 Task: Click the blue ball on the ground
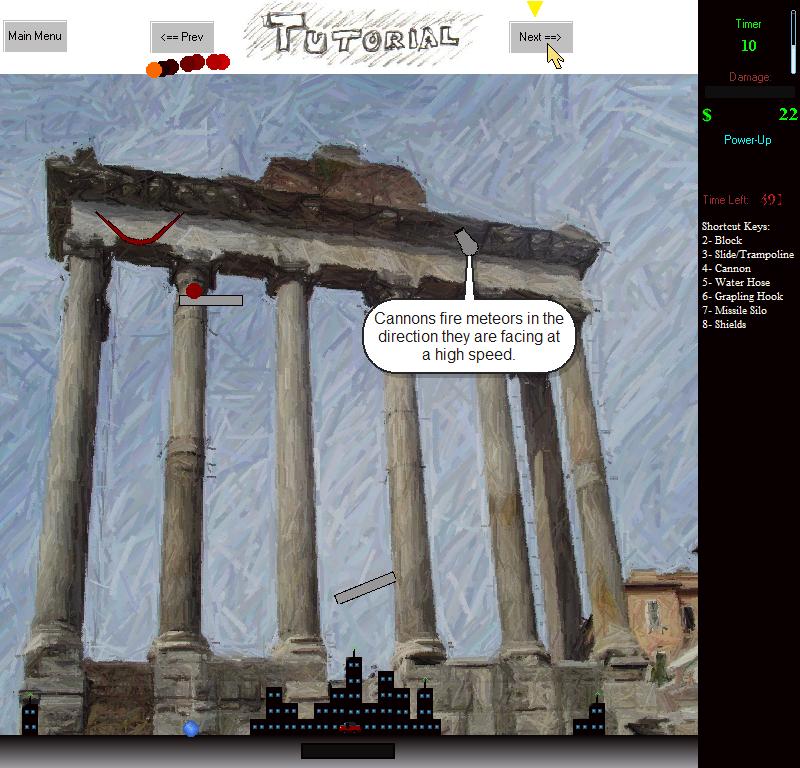[191, 728]
